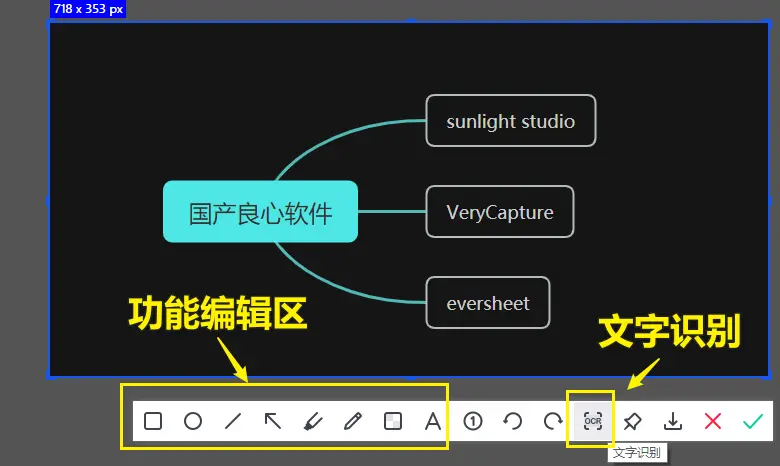Save the screenshot to file

pyautogui.click(x=673, y=421)
